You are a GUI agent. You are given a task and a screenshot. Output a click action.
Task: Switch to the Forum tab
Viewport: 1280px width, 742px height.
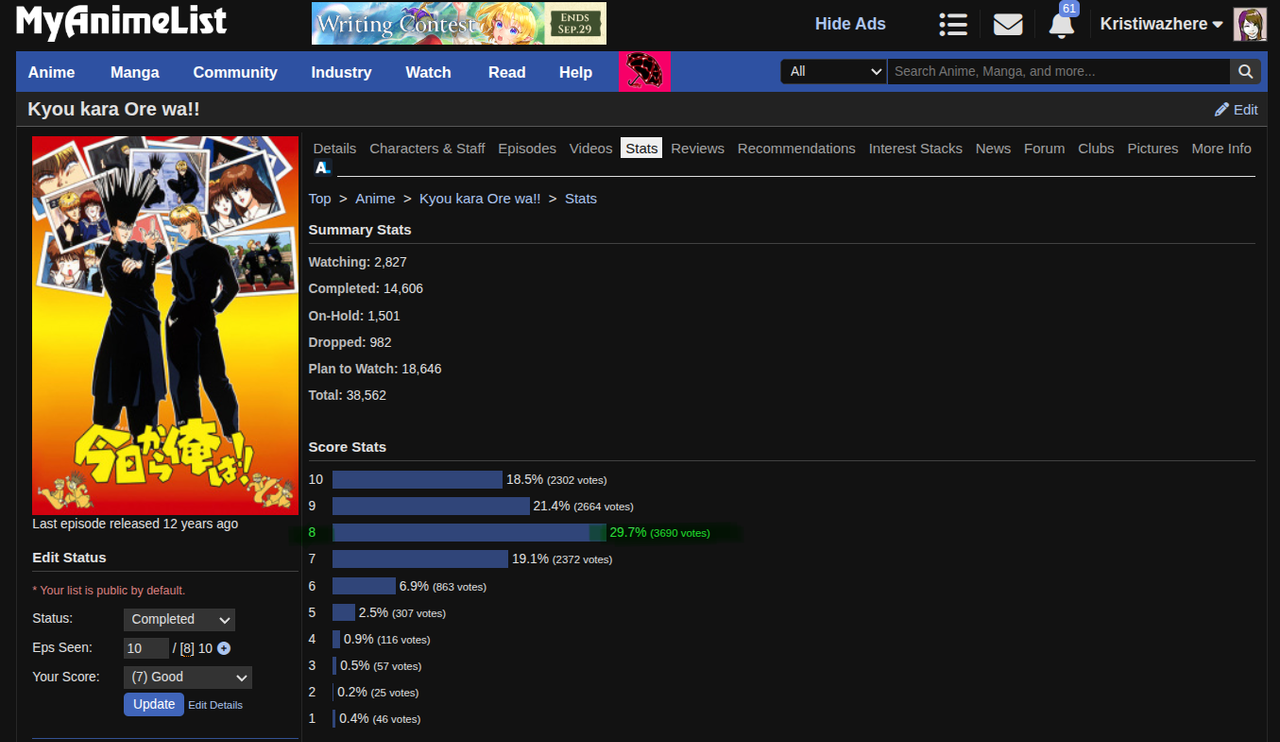click(1044, 148)
